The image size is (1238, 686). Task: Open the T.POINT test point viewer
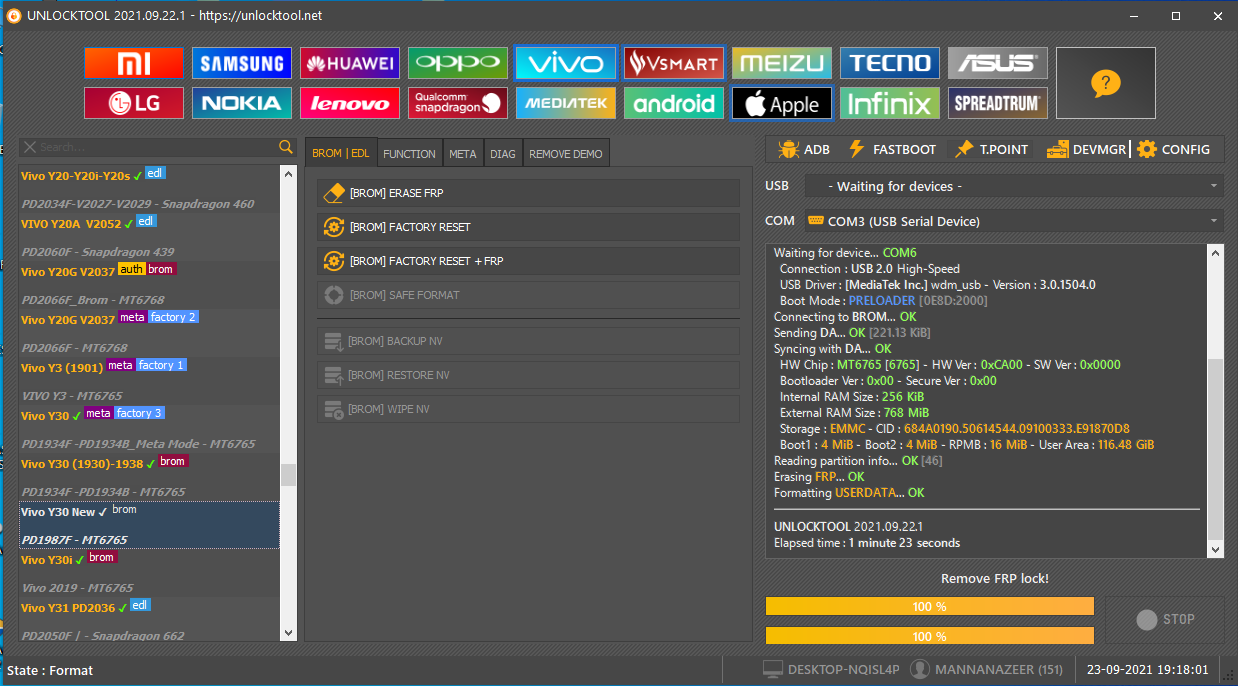(x=991, y=149)
